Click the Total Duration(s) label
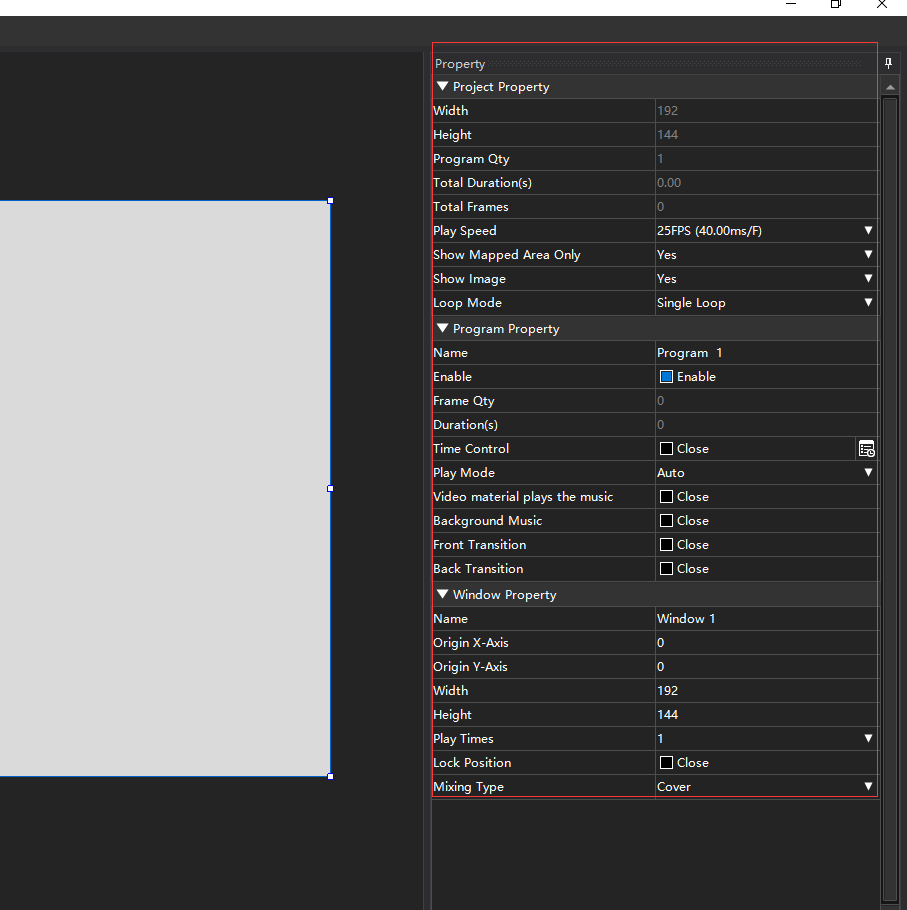907x910 pixels. click(482, 183)
